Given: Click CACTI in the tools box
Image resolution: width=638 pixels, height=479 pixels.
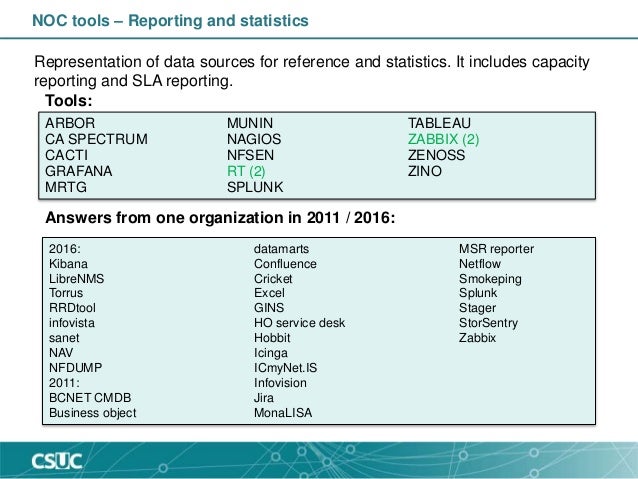Looking at the screenshot, I should (x=66, y=155).
